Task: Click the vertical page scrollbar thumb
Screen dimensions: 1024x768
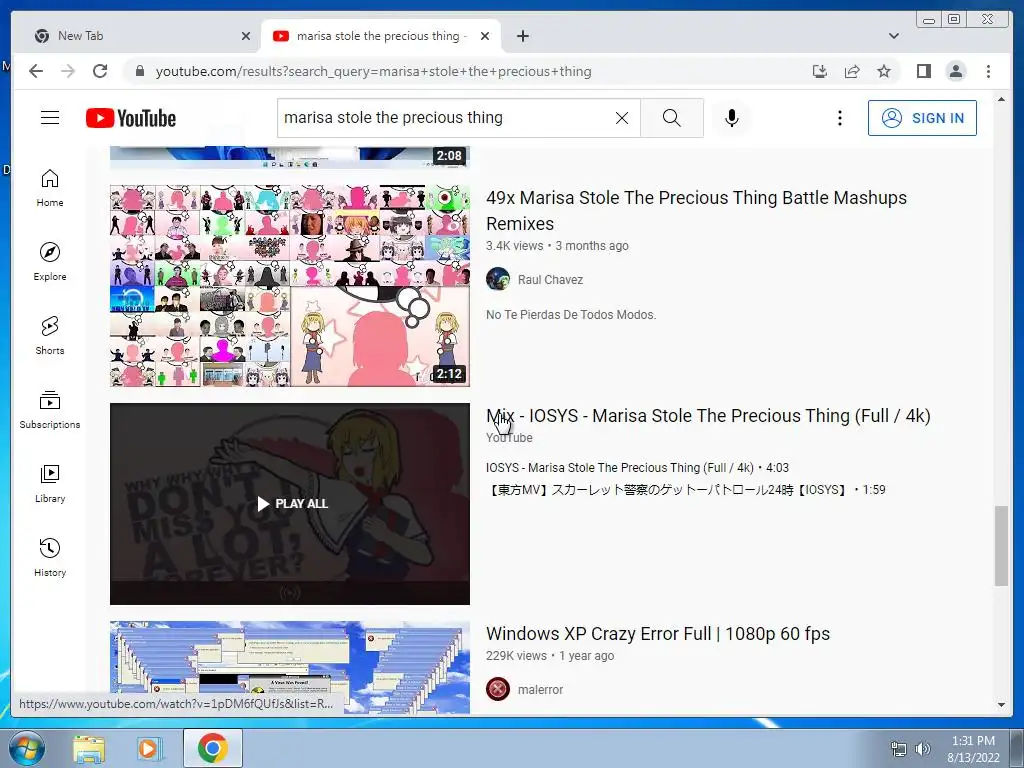Action: (1001, 545)
